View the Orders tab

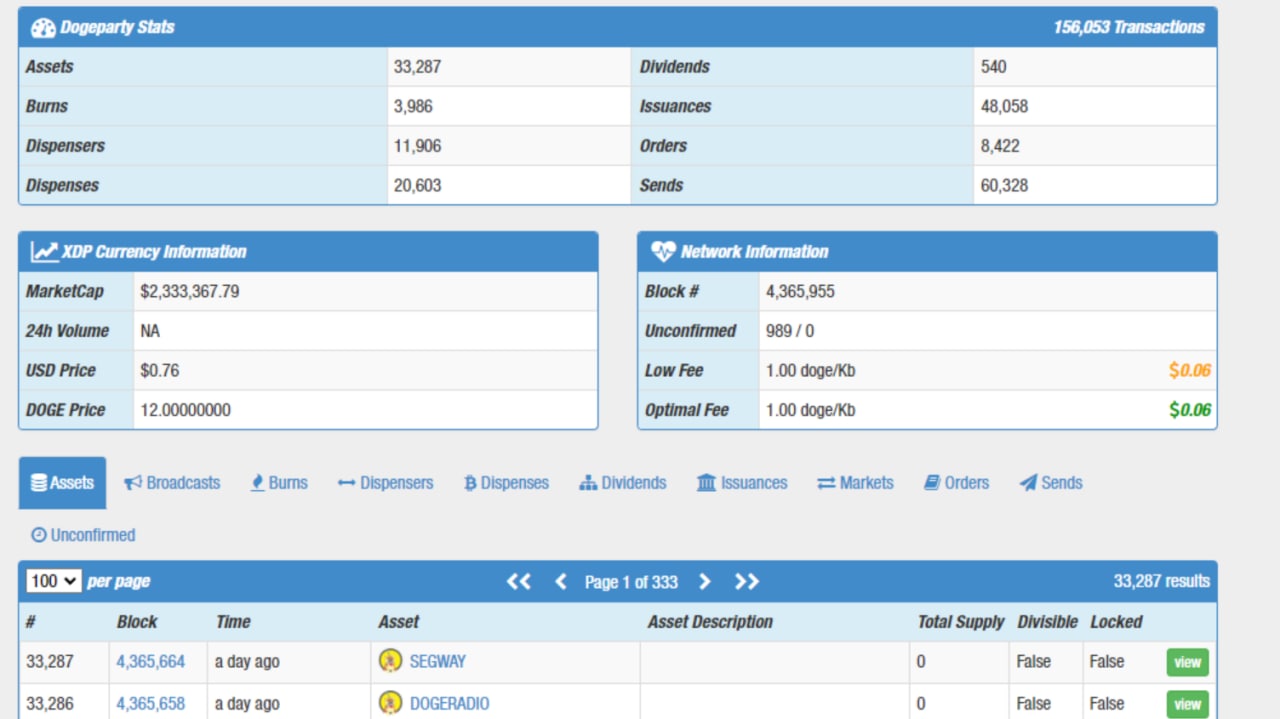[956, 483]
